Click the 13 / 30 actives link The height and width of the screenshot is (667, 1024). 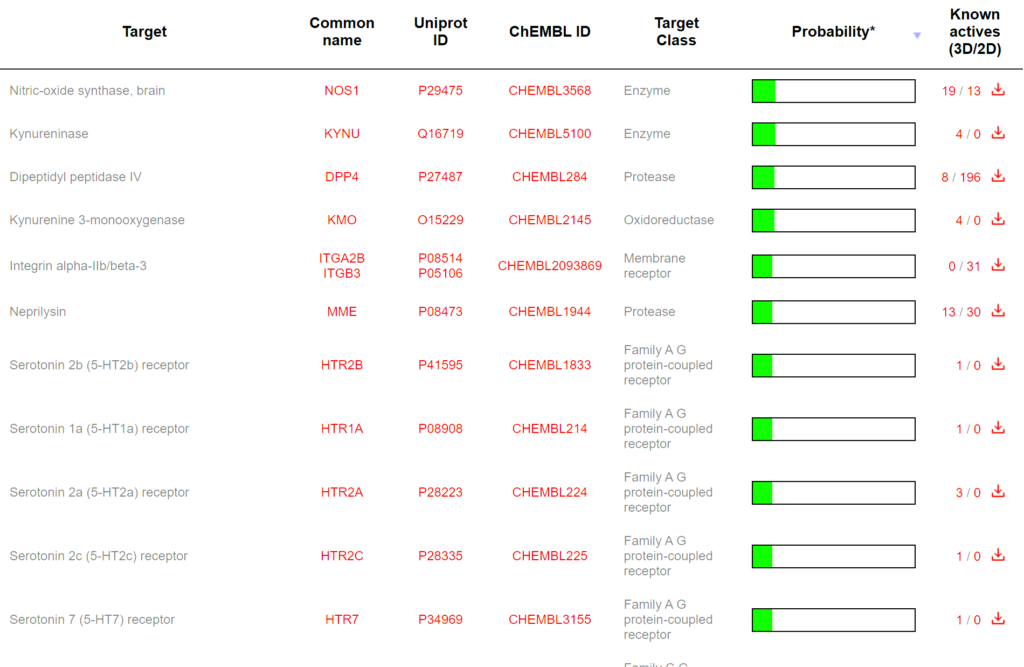[x=961, y=312]
